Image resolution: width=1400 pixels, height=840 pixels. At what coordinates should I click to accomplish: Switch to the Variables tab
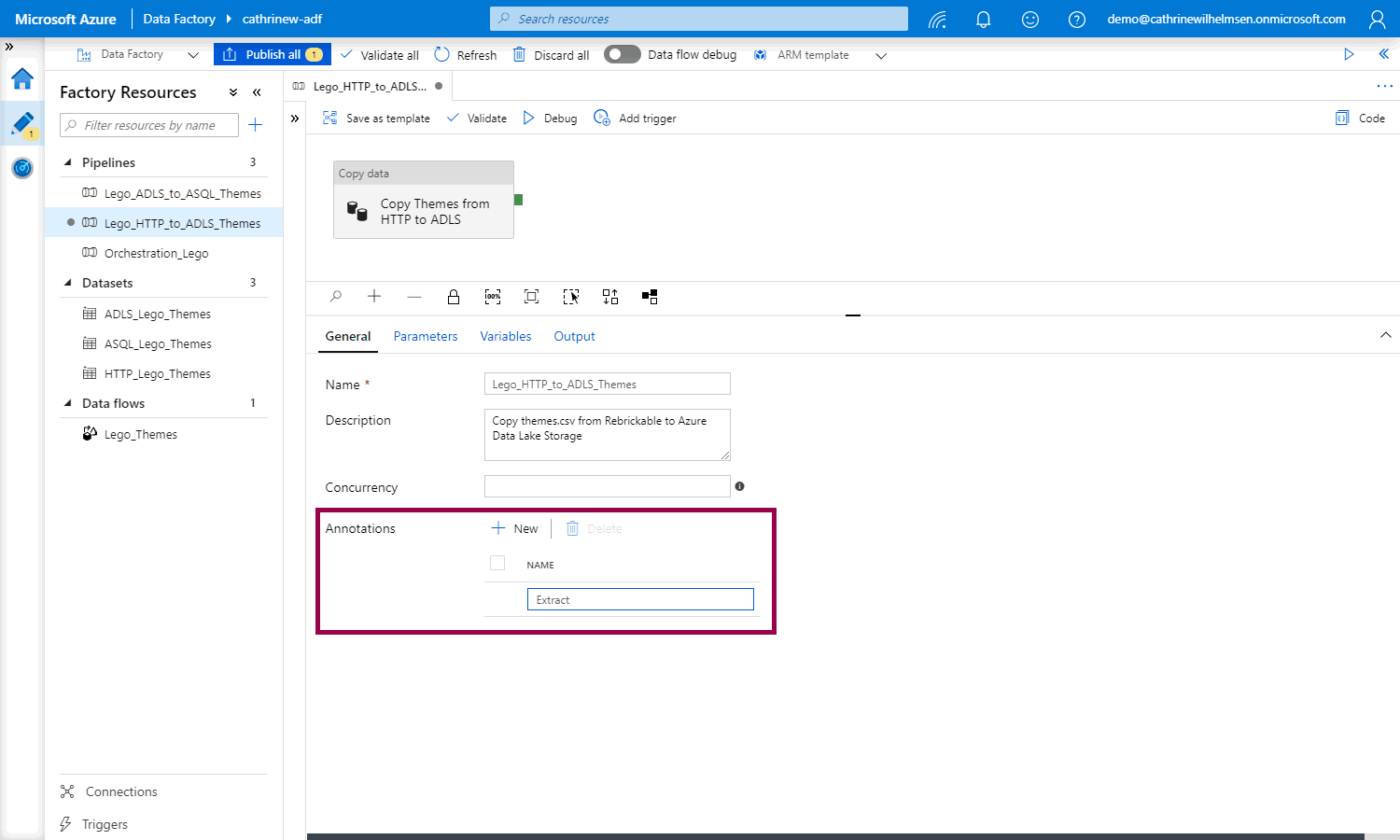pos(506,337)
